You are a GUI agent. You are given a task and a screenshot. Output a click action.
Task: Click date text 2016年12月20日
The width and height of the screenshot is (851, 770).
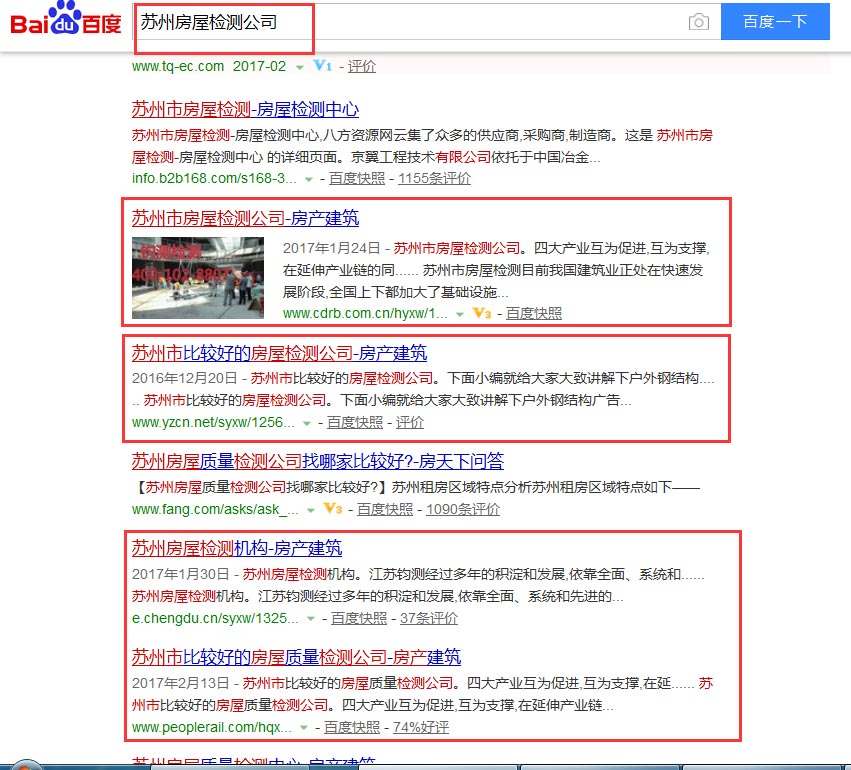pyautogui.click(x=185, y=378)
